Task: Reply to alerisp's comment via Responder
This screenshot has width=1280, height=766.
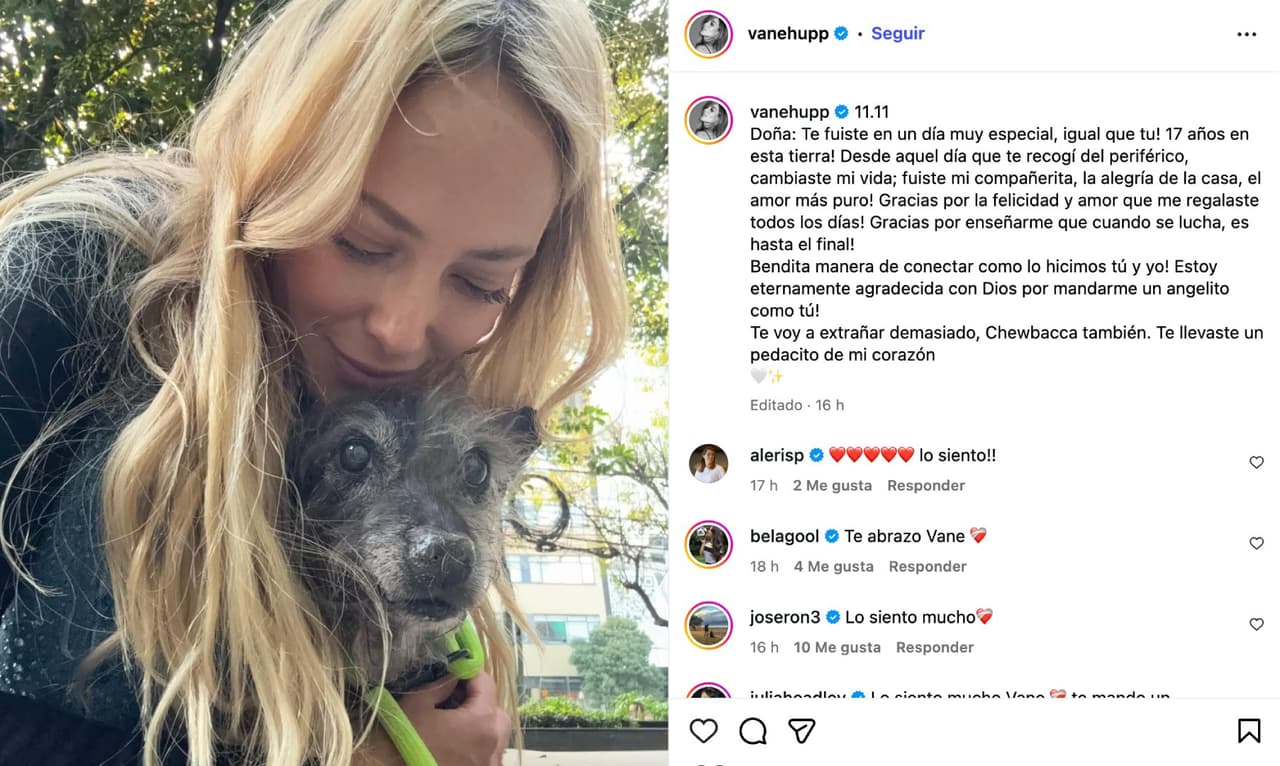Action: tap(926, 485)
